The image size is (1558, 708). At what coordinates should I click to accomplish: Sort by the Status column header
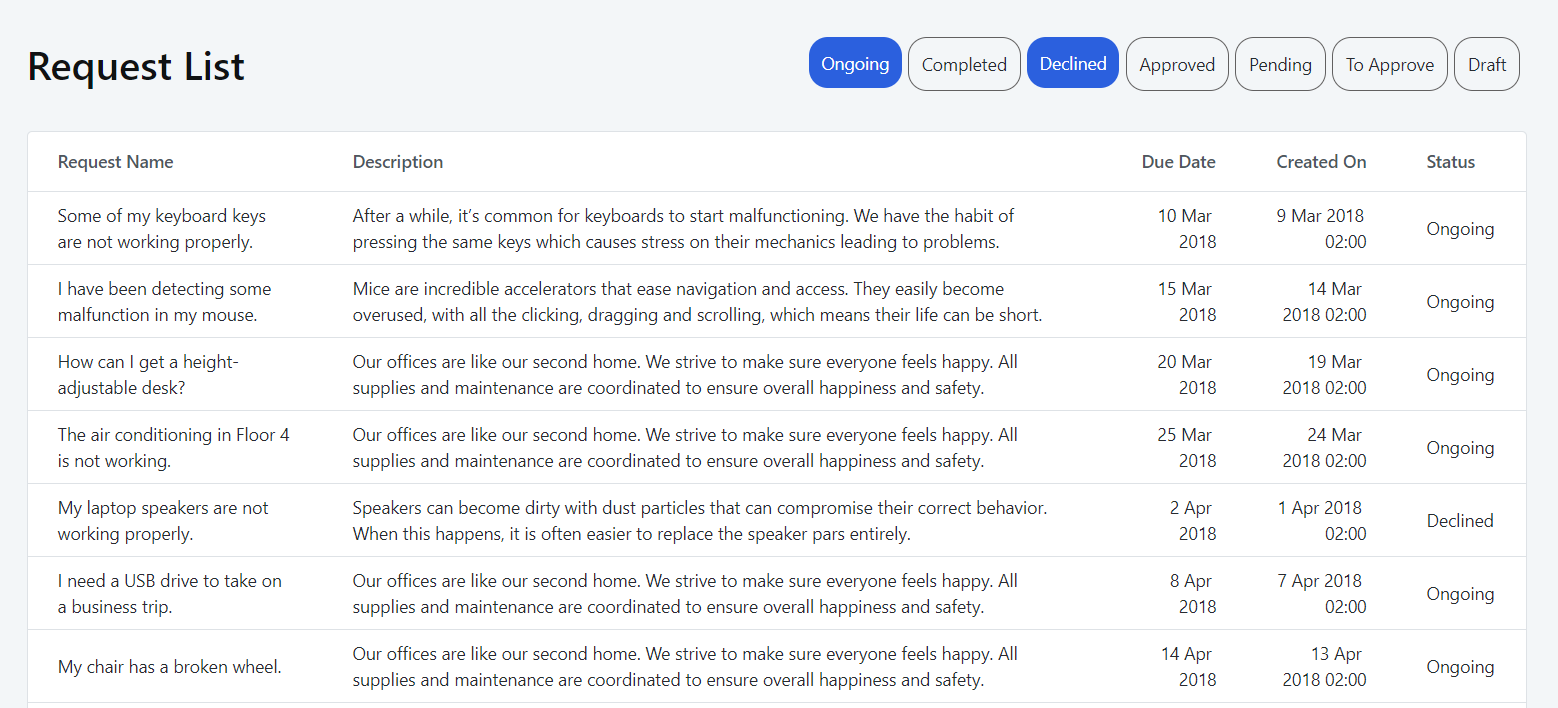coord(1450,162)
